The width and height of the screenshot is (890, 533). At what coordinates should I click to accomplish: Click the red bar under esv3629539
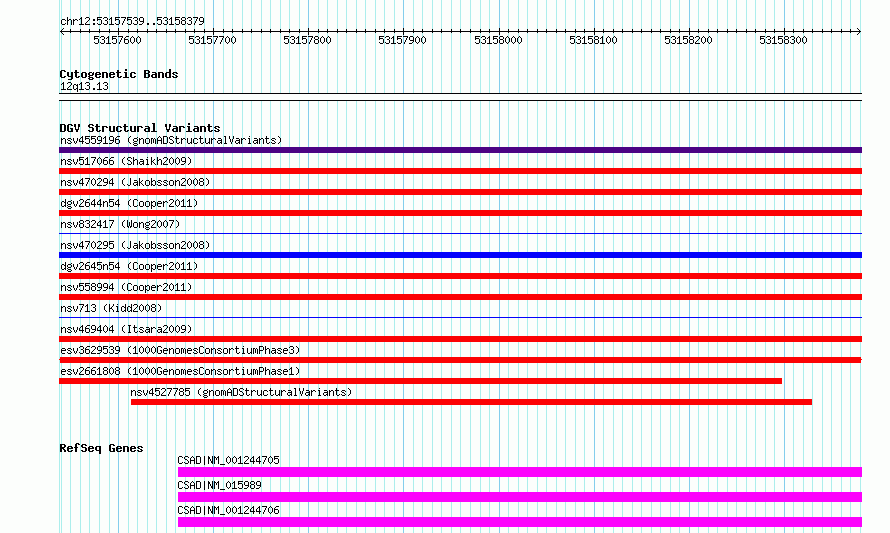(460, 360)
